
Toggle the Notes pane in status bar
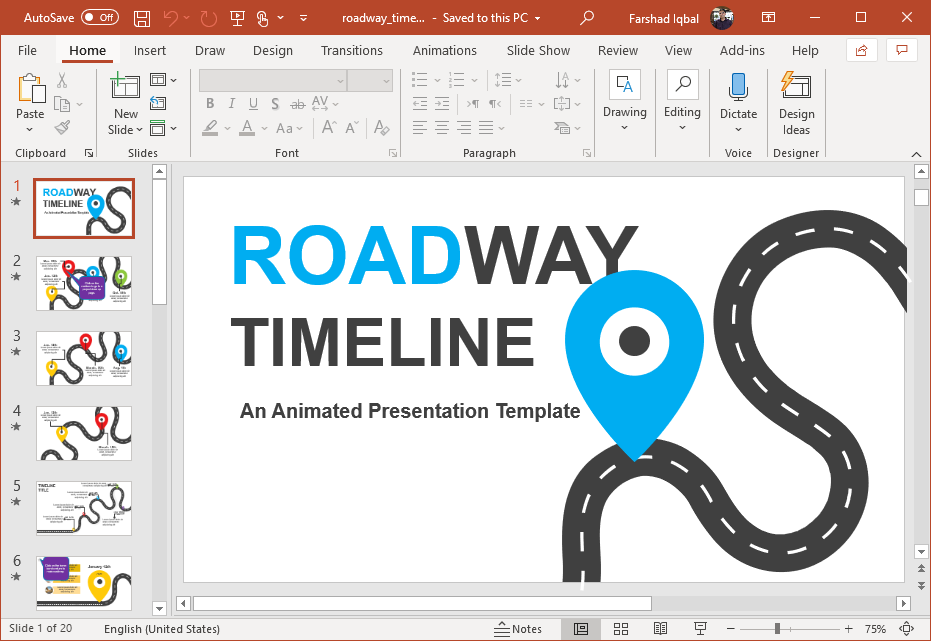[518, 629]
